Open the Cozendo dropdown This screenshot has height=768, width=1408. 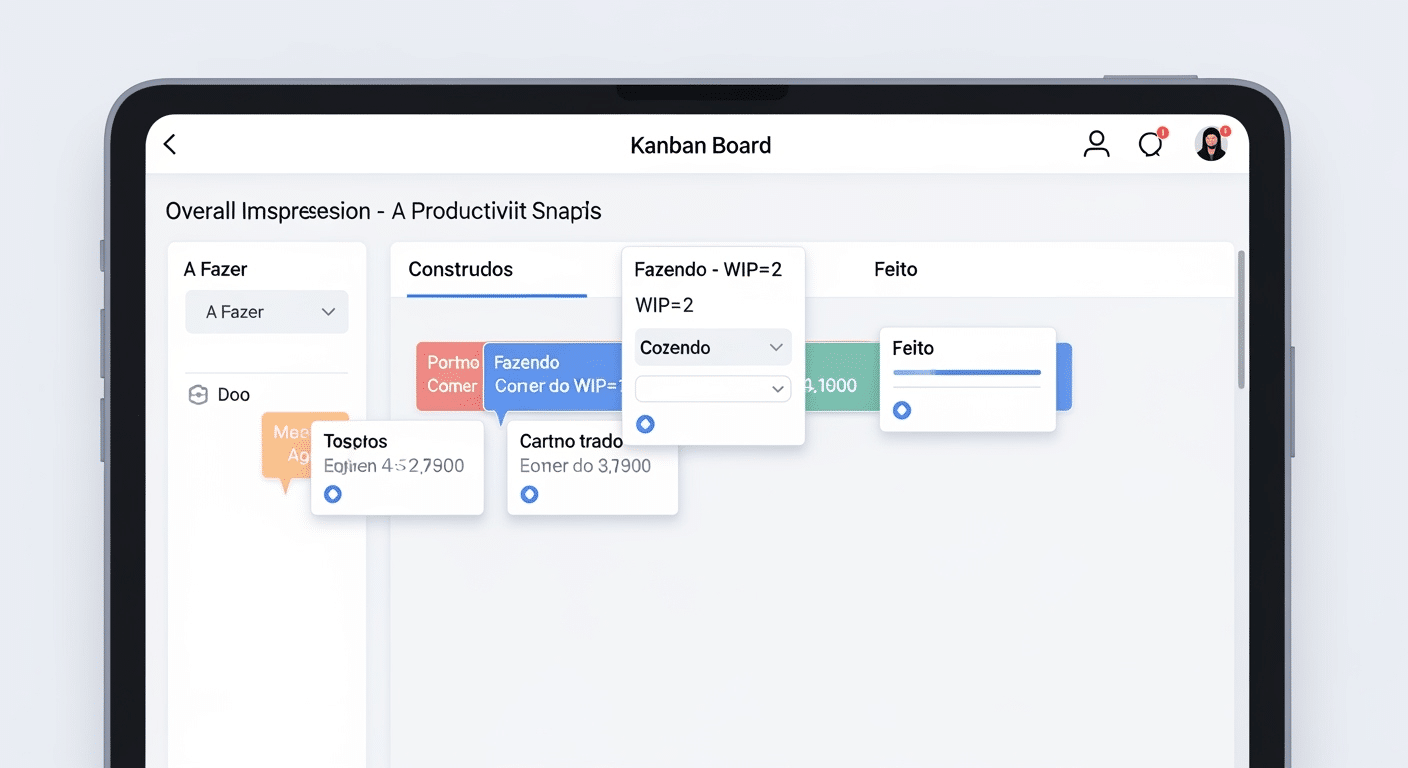point(712,347)
